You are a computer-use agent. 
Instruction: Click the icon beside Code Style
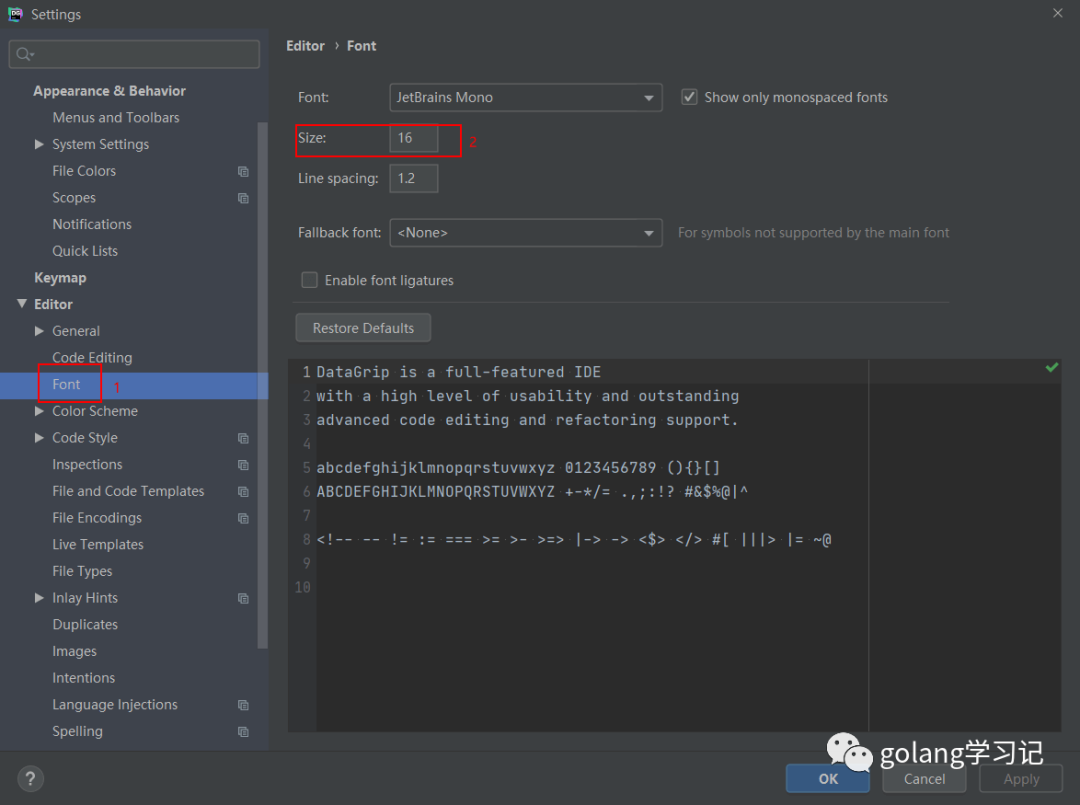[x=243, y=438]
